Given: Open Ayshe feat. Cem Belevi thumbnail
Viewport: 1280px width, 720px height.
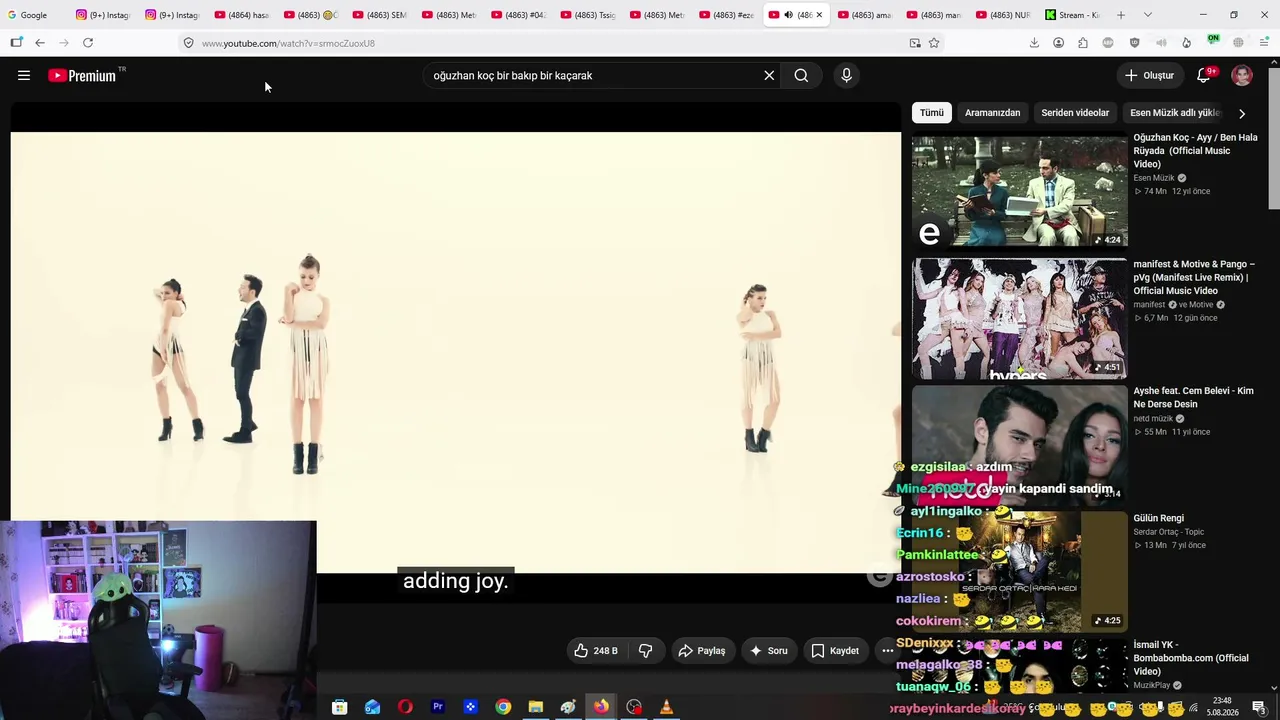Looking at the screenshot, I should pyautogui.click(x=1019, y=445).
